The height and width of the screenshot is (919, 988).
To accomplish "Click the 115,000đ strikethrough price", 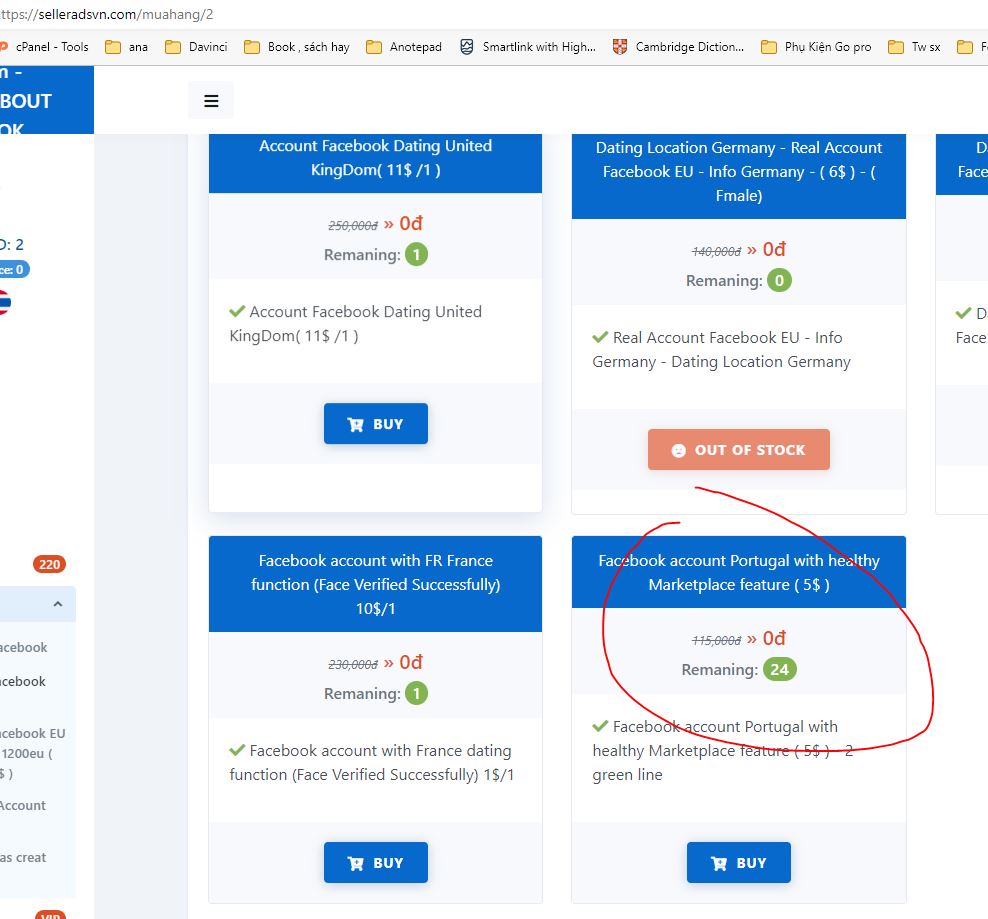I will [x=716, y=640].
